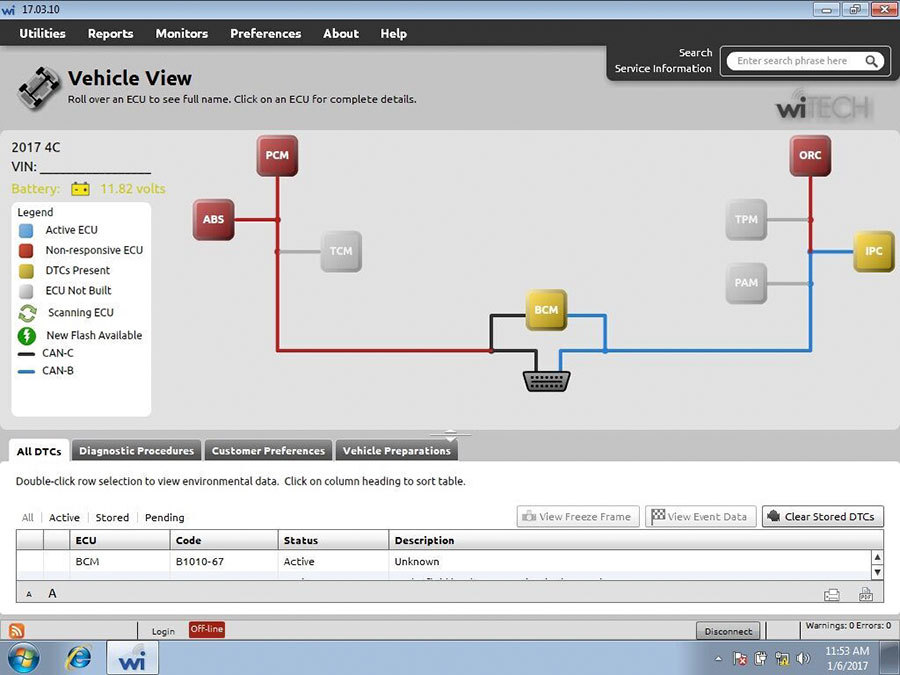900x675 pixels.
Task: Select the ABS ECU node
Action: [x=214, y=219]
